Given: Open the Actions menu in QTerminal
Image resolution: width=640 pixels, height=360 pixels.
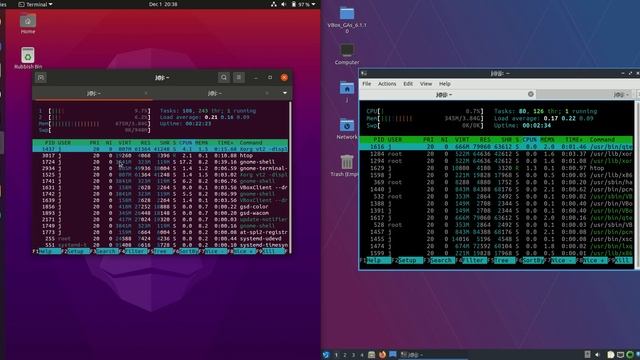Looking at the screenshot, I should (387, 84).
